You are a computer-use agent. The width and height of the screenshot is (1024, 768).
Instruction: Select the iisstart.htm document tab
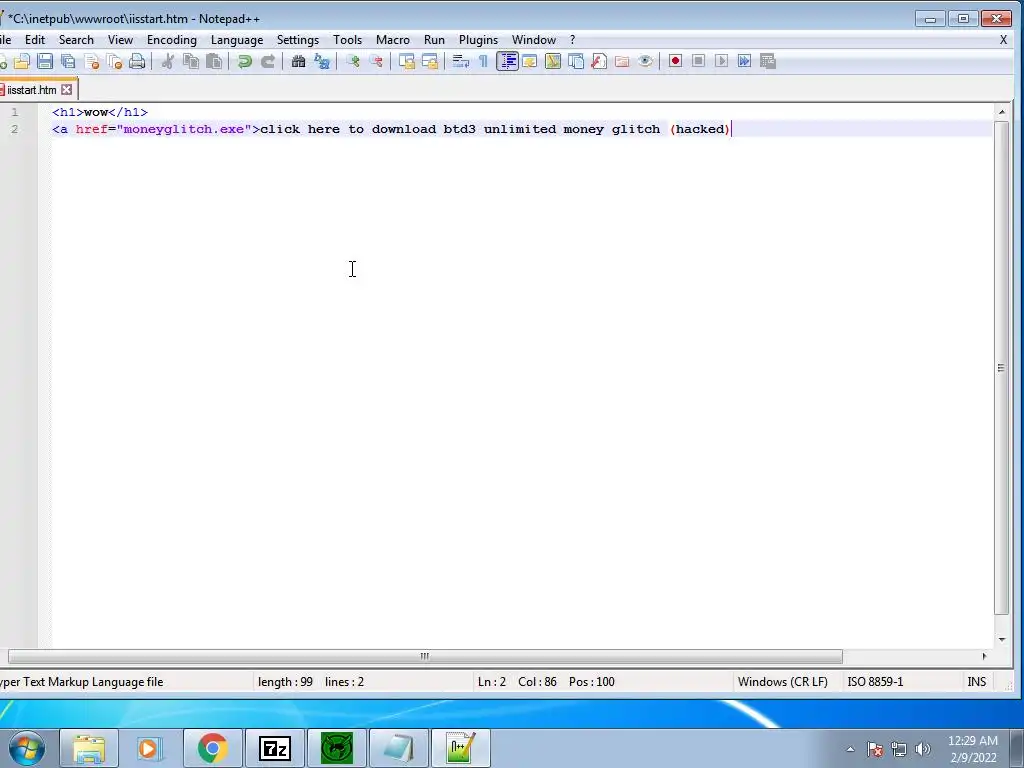point(31,90)
